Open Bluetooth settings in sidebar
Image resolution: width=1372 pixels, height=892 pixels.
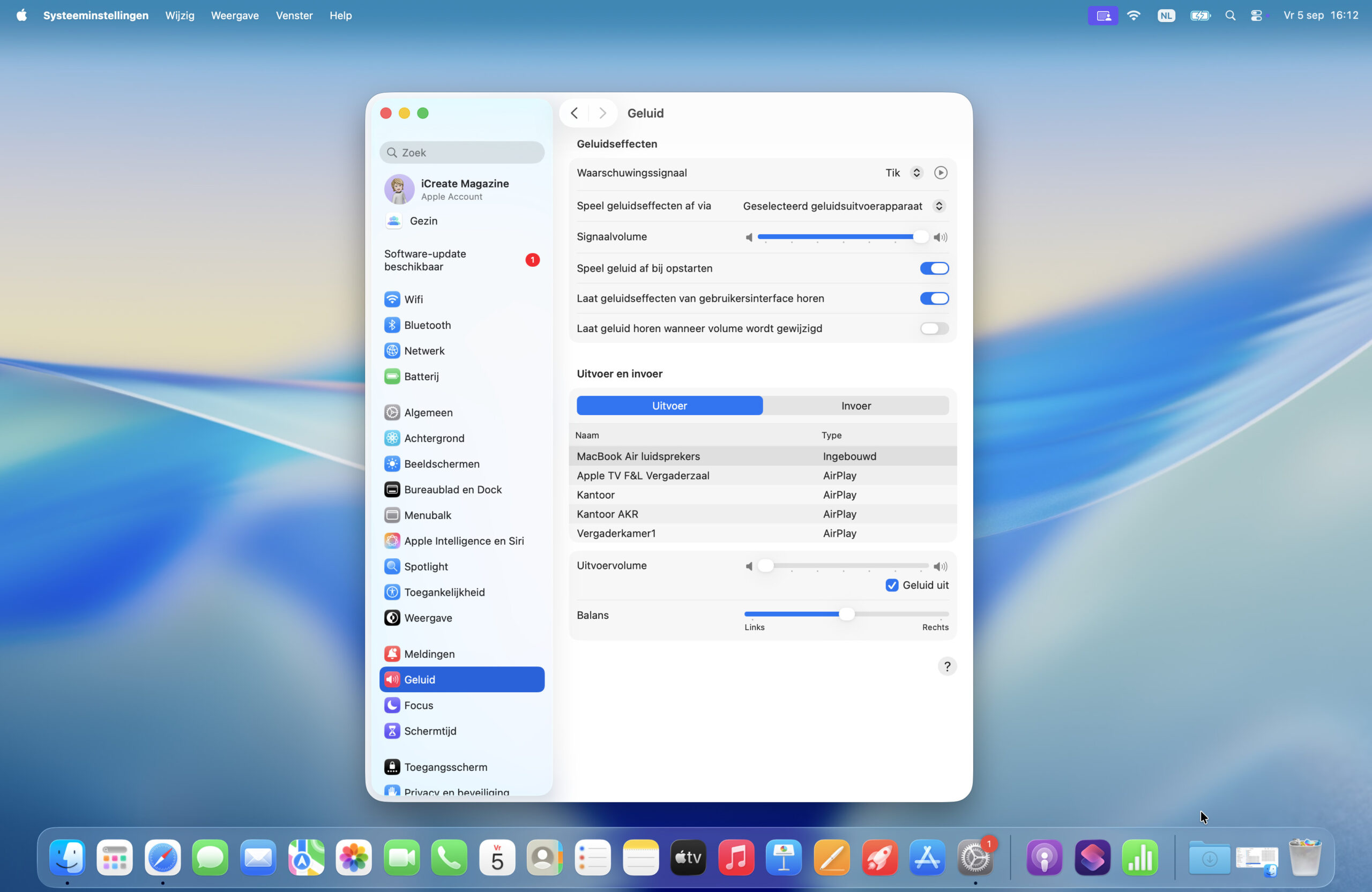pyautogui.click(x=427, y=325)
